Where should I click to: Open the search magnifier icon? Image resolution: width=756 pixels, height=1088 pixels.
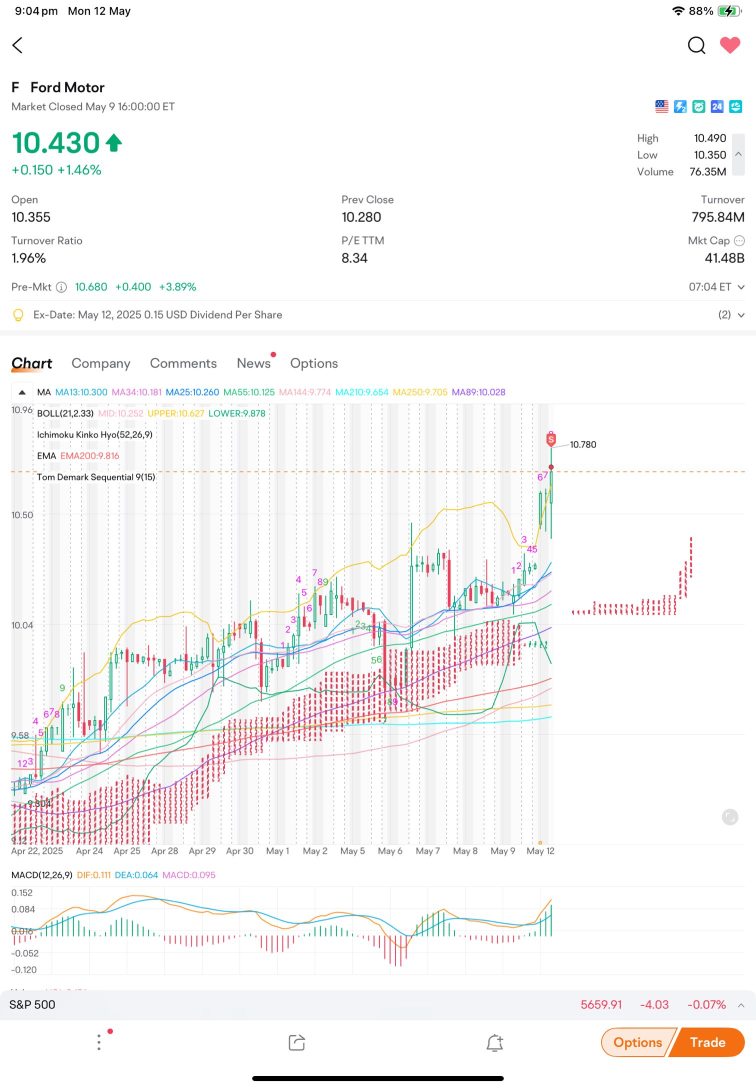(x=696, y=45)
